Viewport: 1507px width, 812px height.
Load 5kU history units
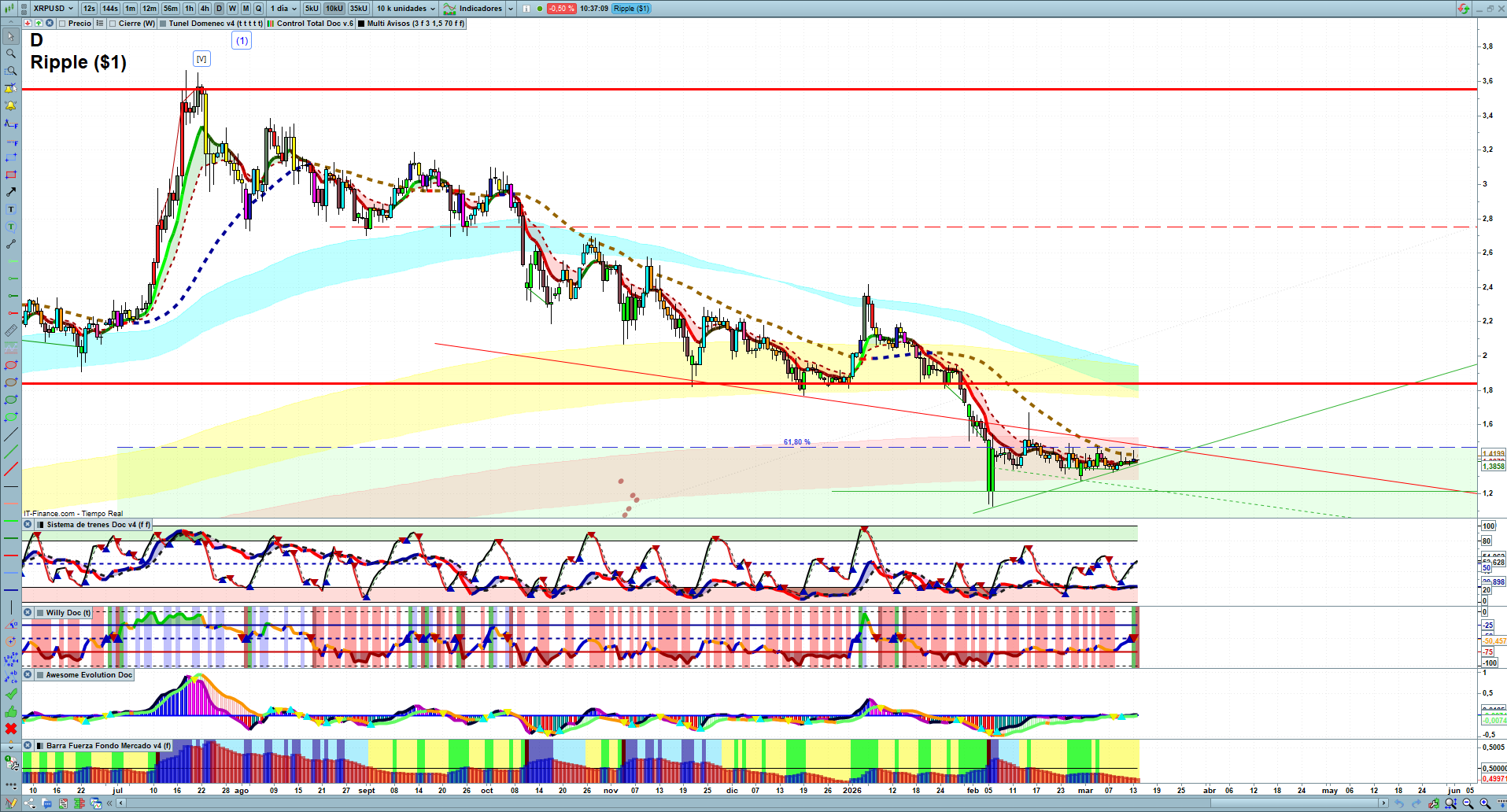[x=312, y=9]
